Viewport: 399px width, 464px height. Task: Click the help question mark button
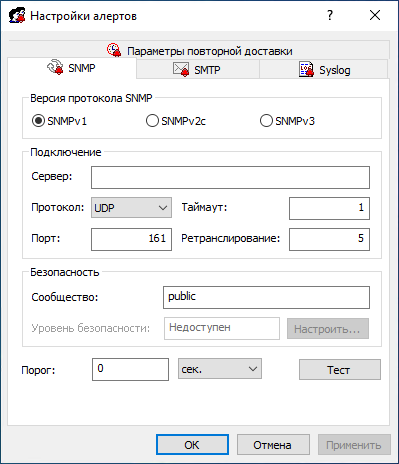coord(330,15)
